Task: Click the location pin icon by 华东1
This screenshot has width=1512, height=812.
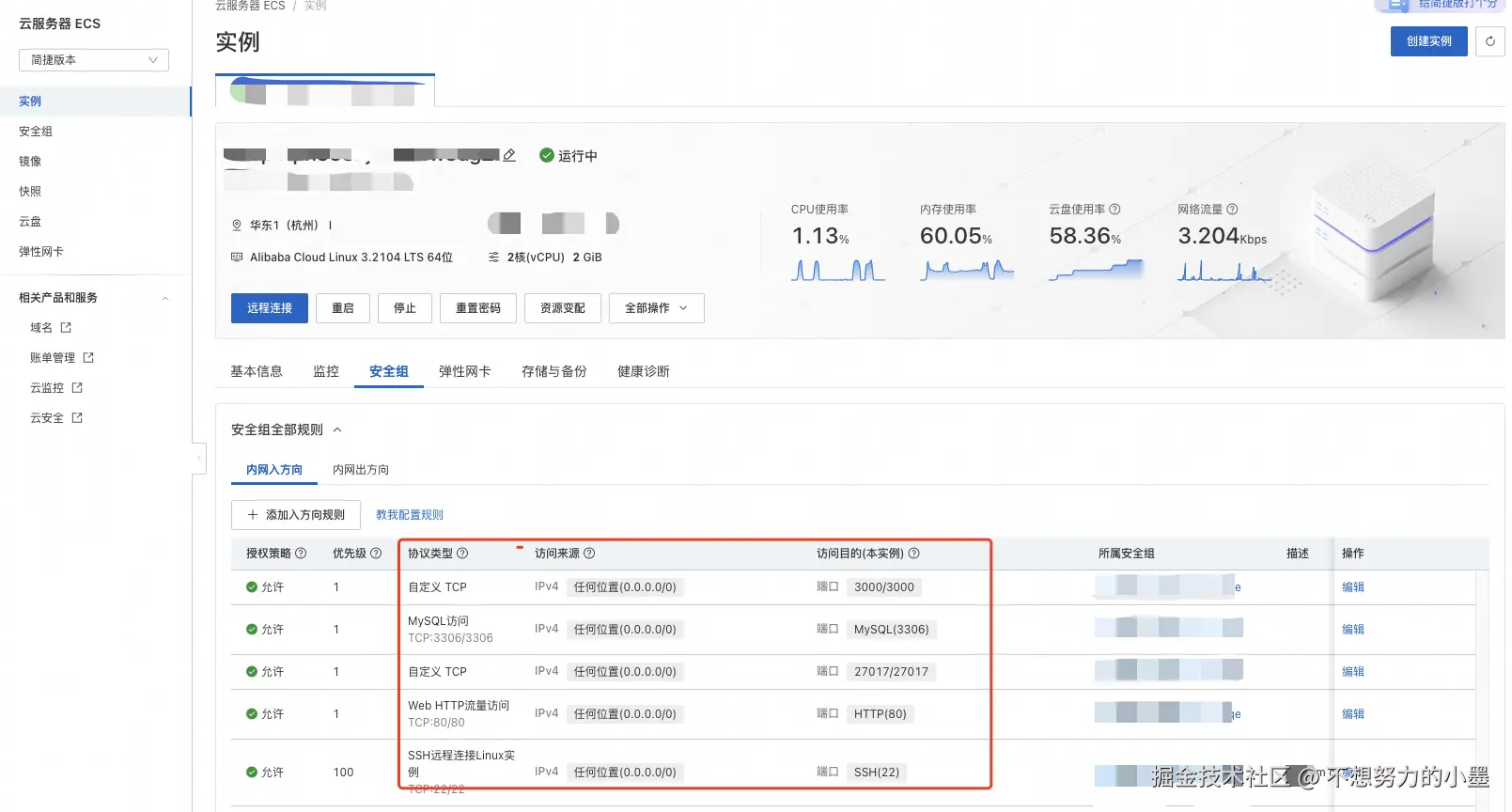Action: pos(237,226)
